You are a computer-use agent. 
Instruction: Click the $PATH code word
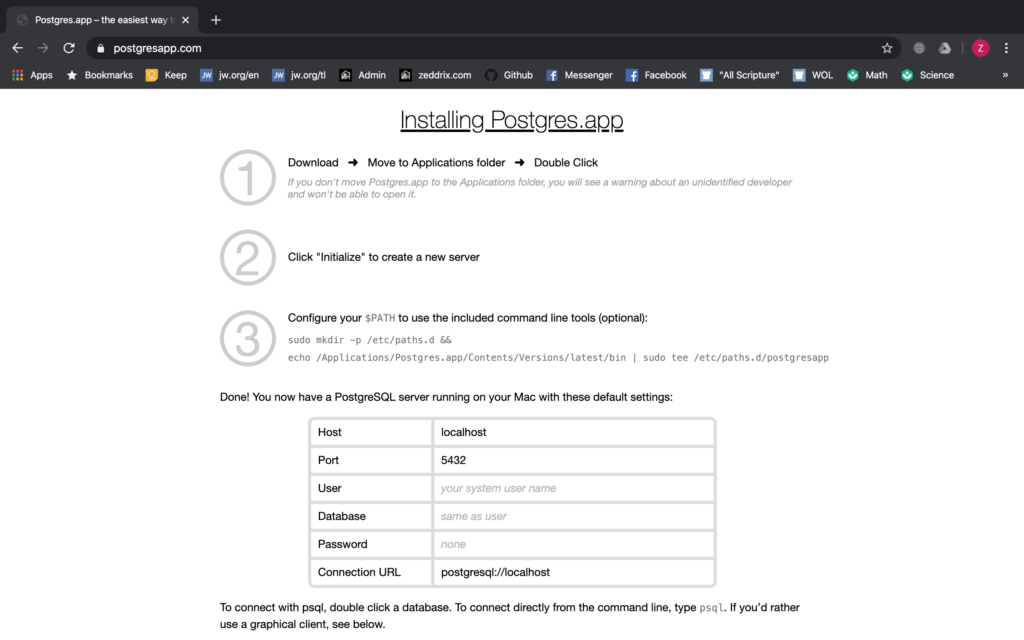click(380, 318)
